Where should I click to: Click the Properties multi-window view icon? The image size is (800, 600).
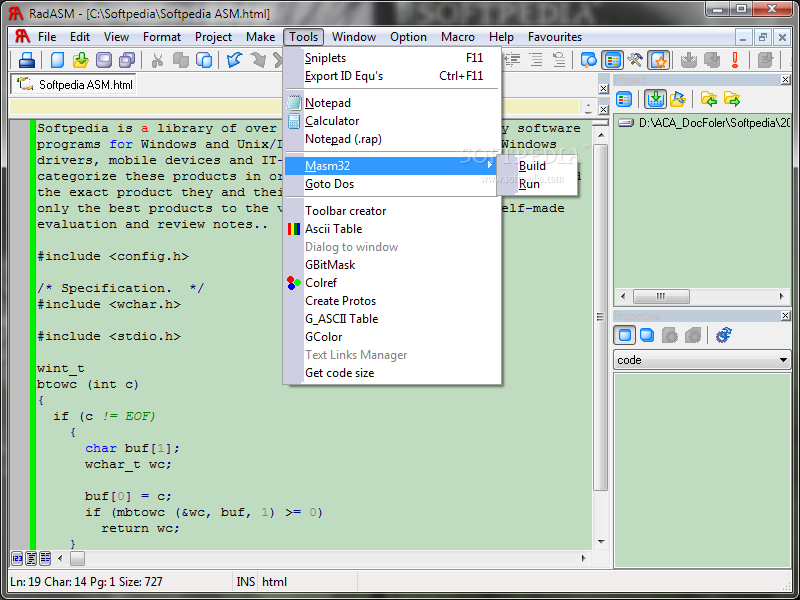[647, 335]
